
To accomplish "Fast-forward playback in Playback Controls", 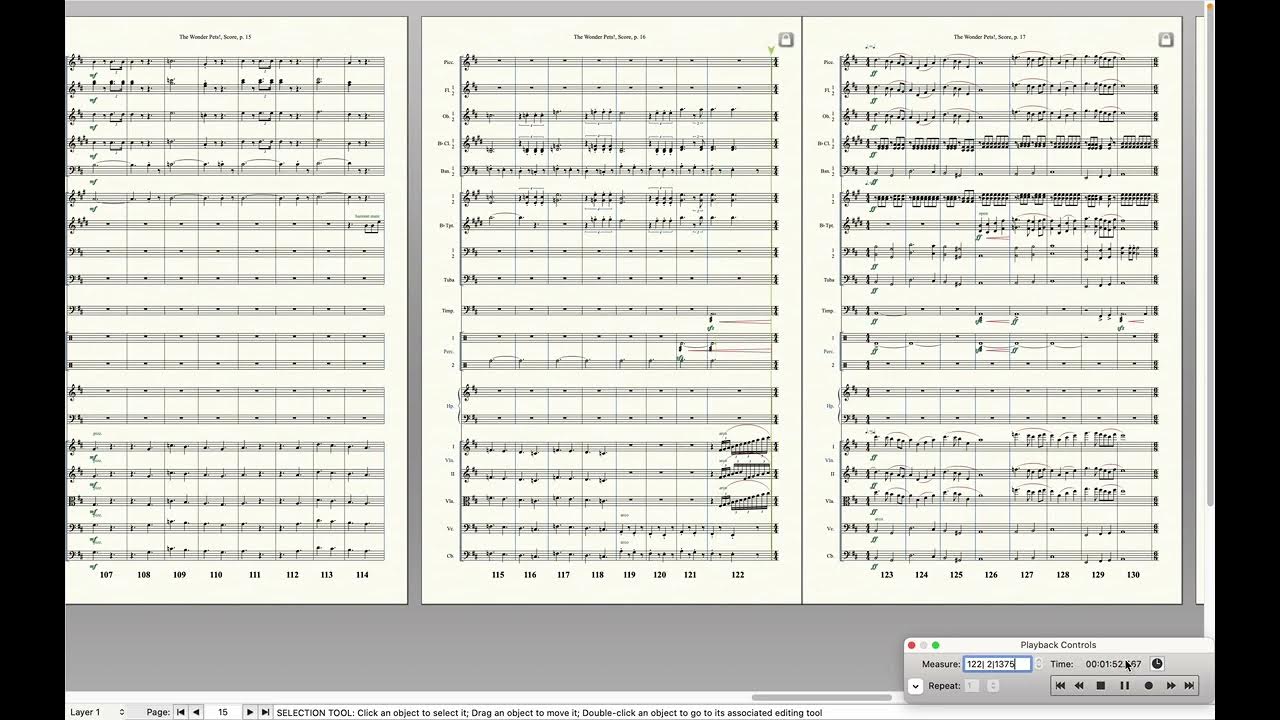I will [1170, 686].
